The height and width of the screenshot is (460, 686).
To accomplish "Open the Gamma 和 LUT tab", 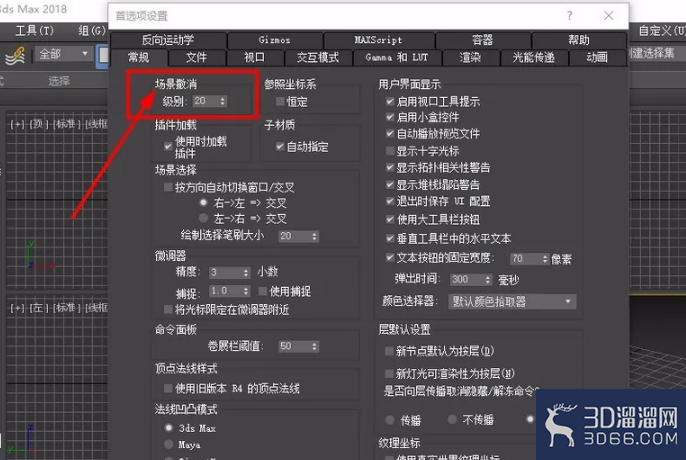I will [x=397, y=57].
